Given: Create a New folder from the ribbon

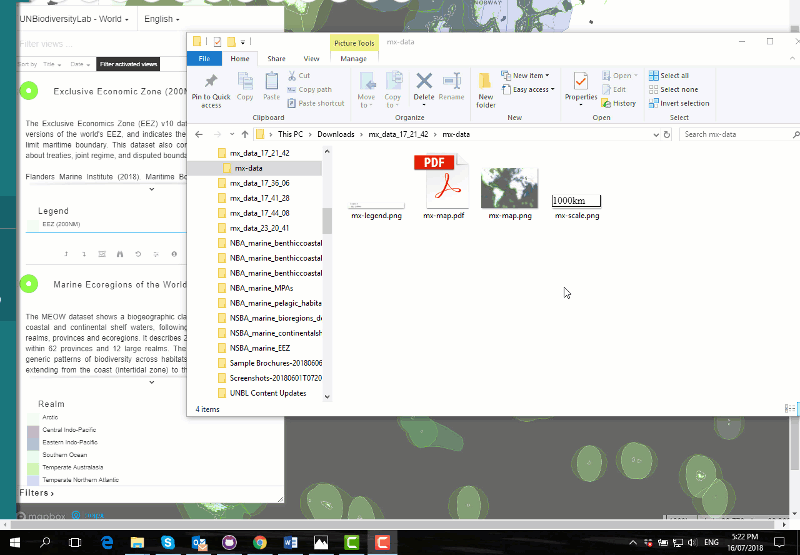Looking at the screenshot, I should pyautogui.click(x=485, y=90).
